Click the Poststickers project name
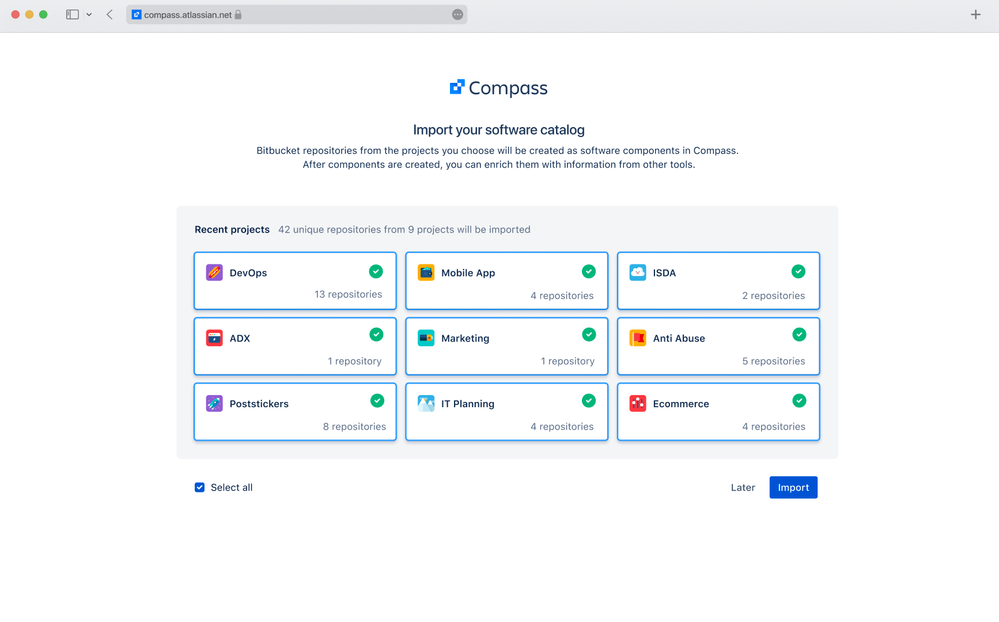The height and width of the screenshot is (622, 999). [259, 404]
